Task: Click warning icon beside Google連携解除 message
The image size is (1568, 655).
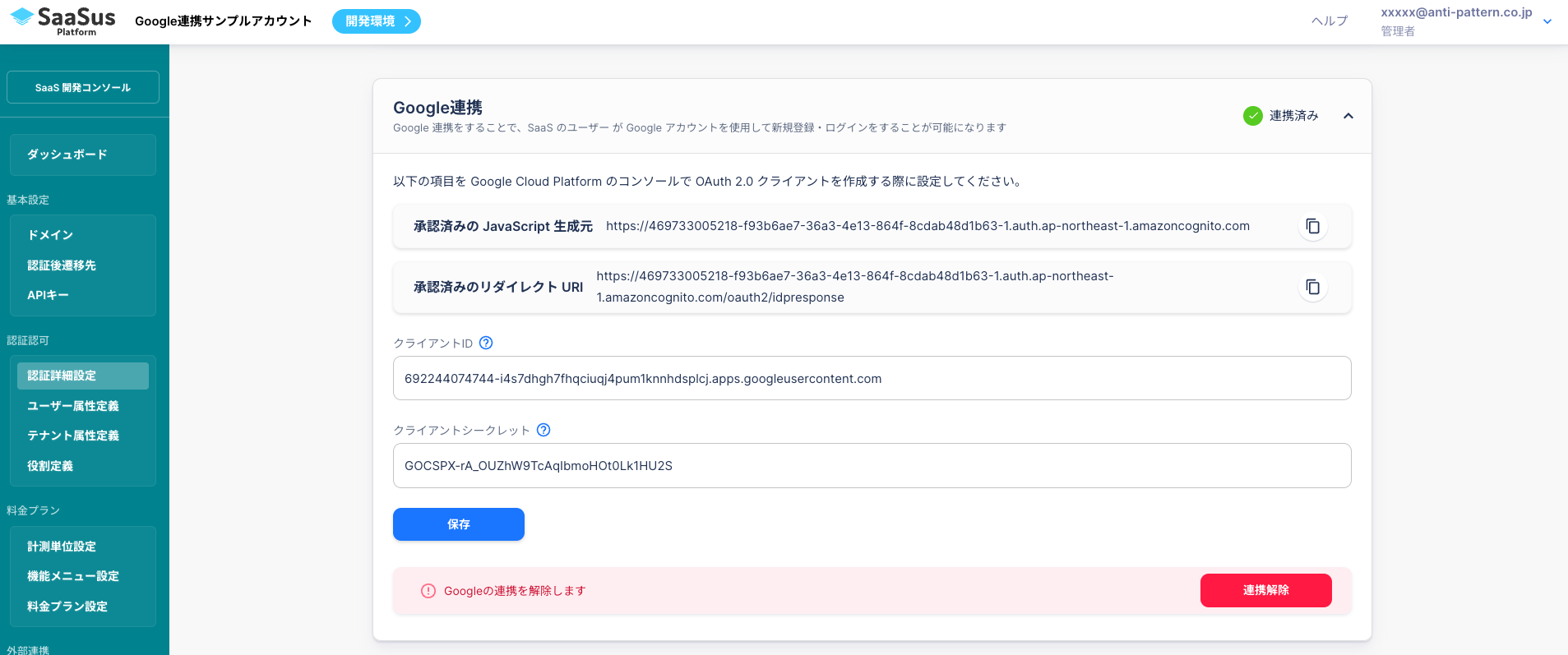Action: 428,591
